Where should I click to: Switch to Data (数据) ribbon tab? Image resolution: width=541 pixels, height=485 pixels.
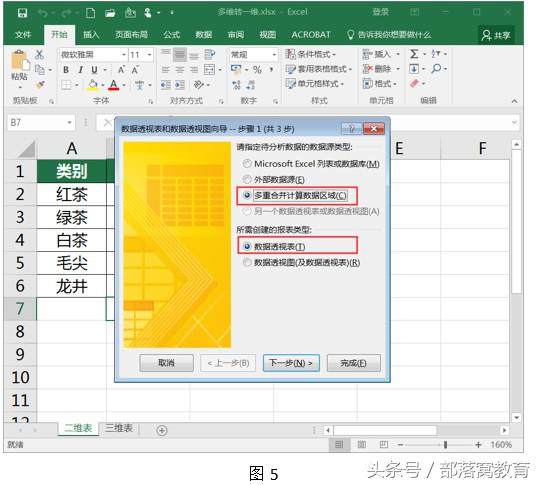204,35
